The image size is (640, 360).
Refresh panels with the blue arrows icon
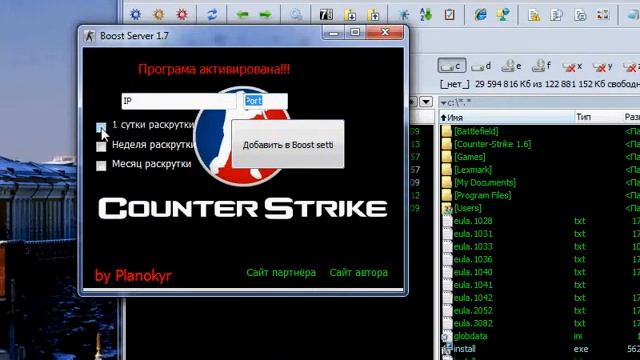pyautogui.click(x=212, y=15)
